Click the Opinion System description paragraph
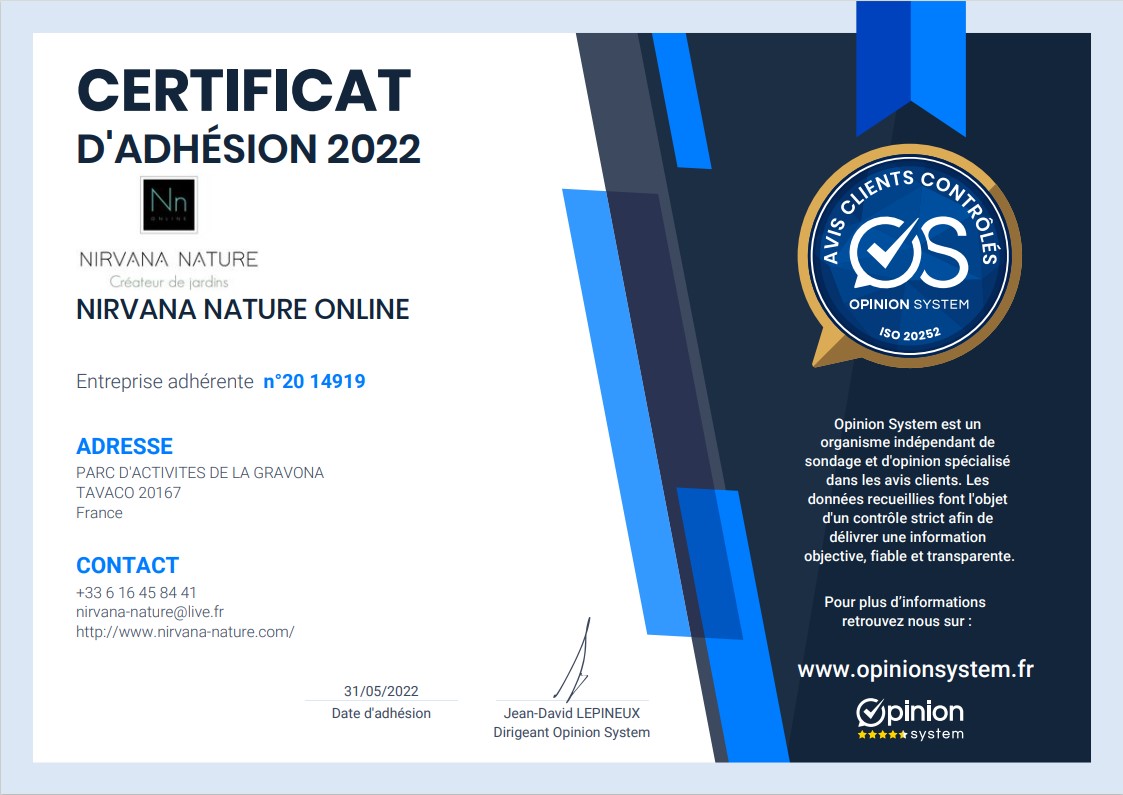 pos(909,490)
